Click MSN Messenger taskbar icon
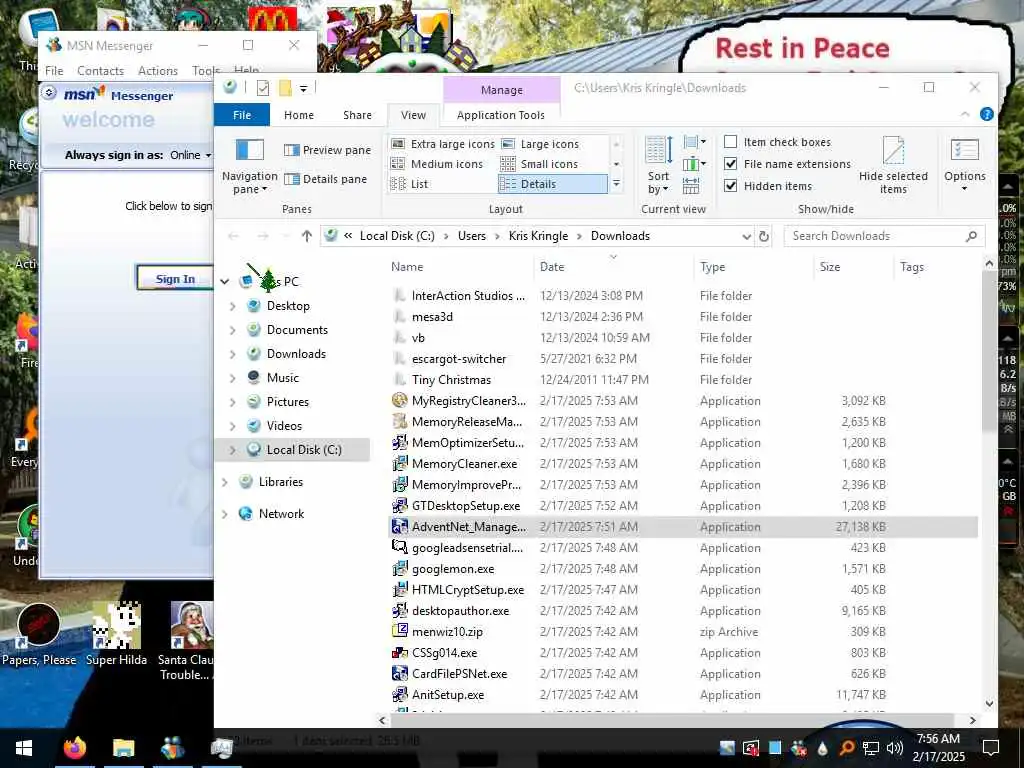1024x768 pixels. pos(172,747)
